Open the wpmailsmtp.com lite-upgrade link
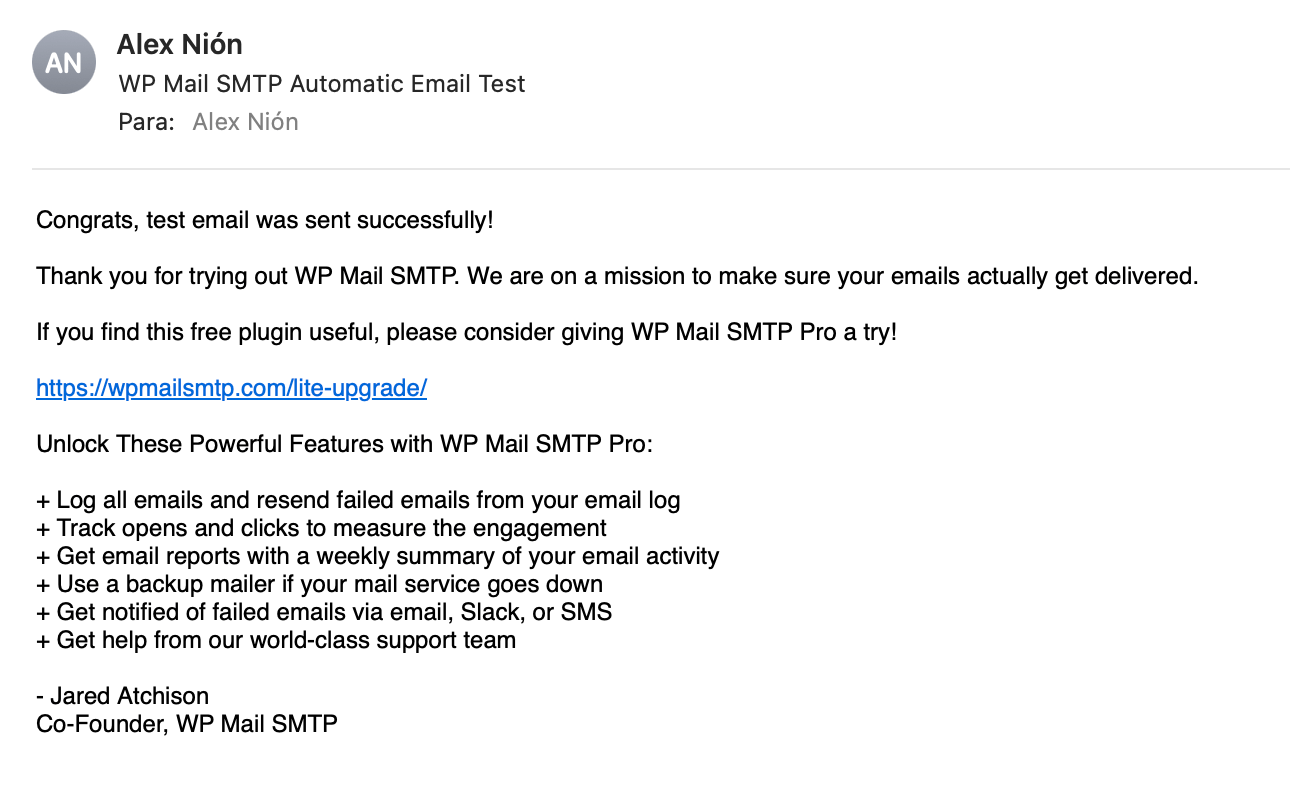Viewport: 1290px width, 796px height. [x=231, y=388]
